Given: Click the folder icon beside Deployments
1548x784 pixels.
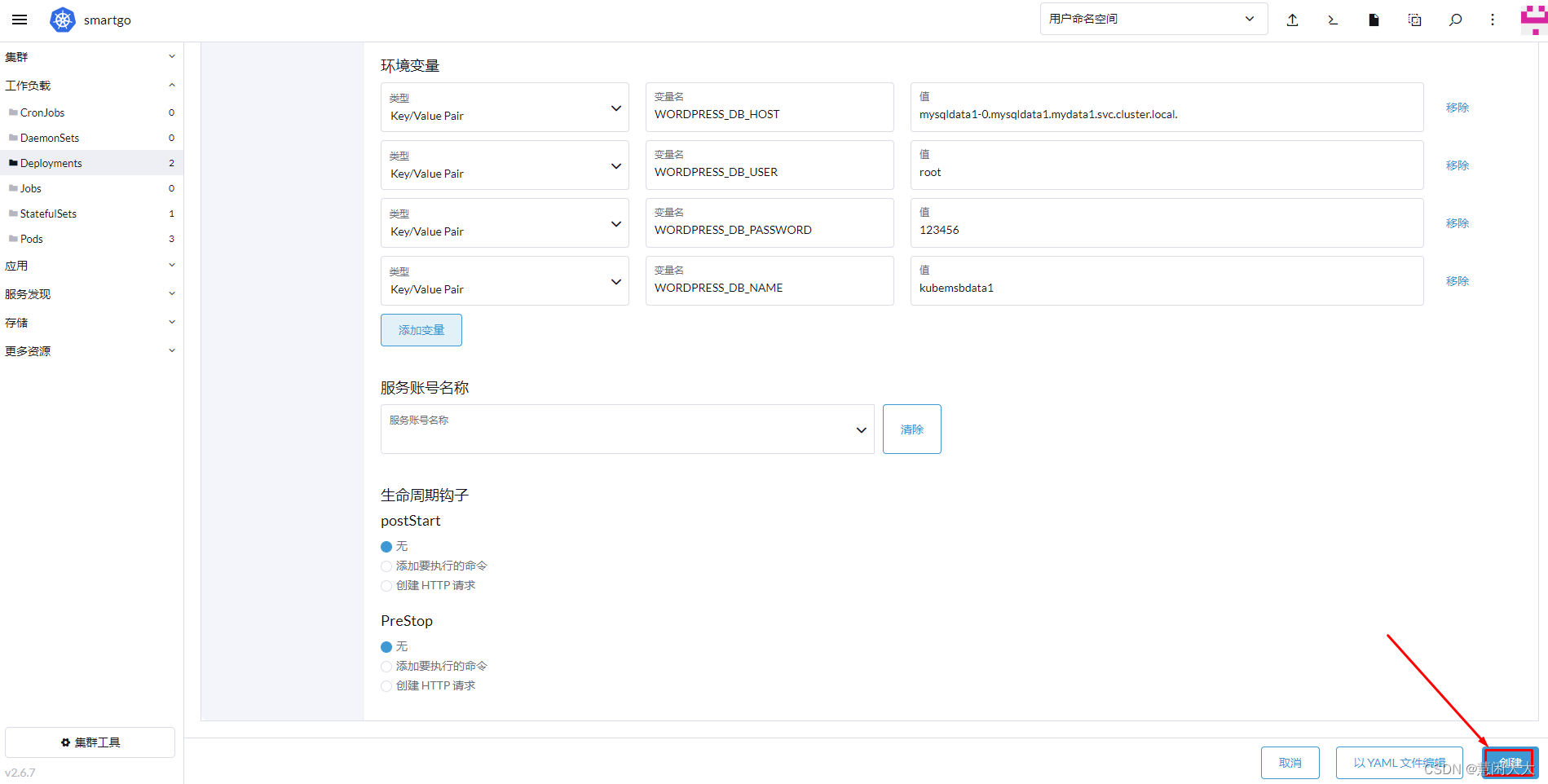Looking at the screenshot, I should pos(13,163).
